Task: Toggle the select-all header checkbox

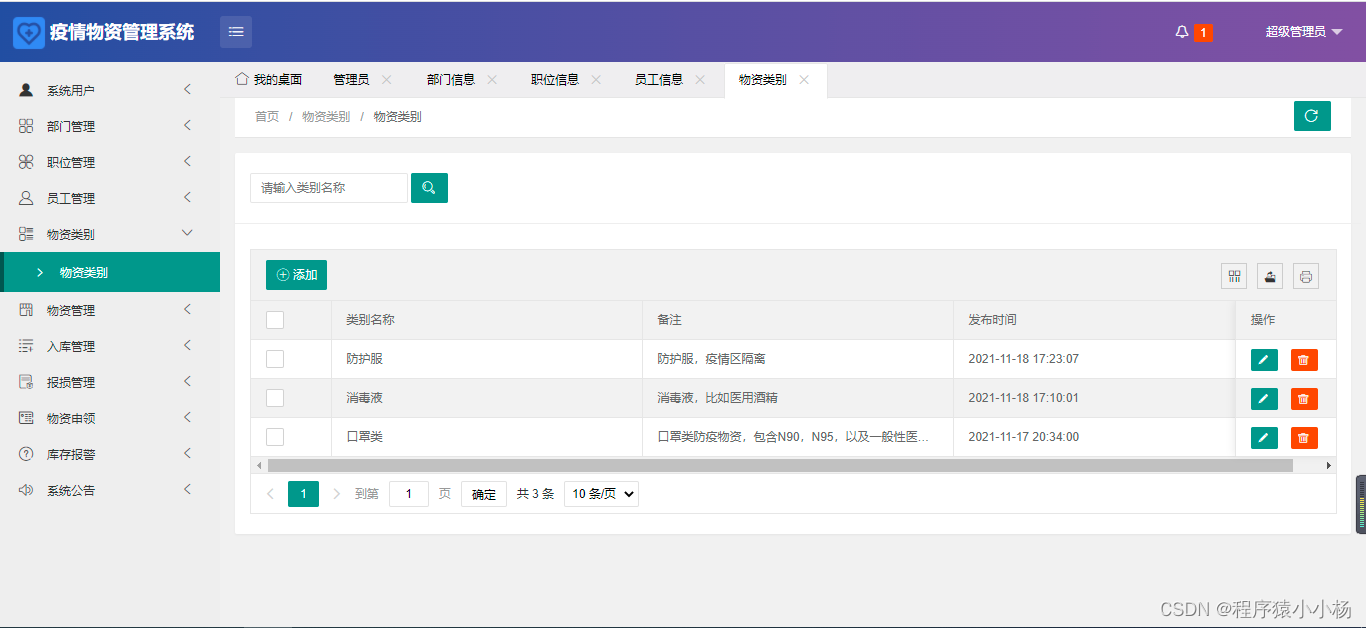Action: pyautogui.click(x=275, y=320)
